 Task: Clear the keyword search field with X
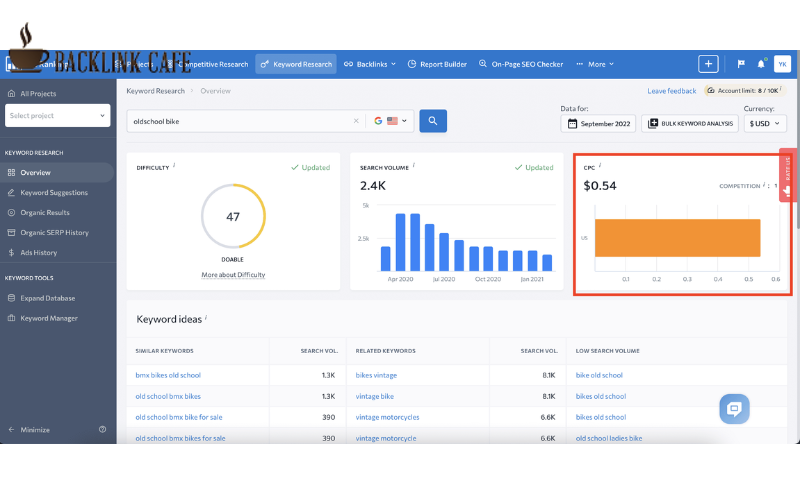(x=356, y=121)
